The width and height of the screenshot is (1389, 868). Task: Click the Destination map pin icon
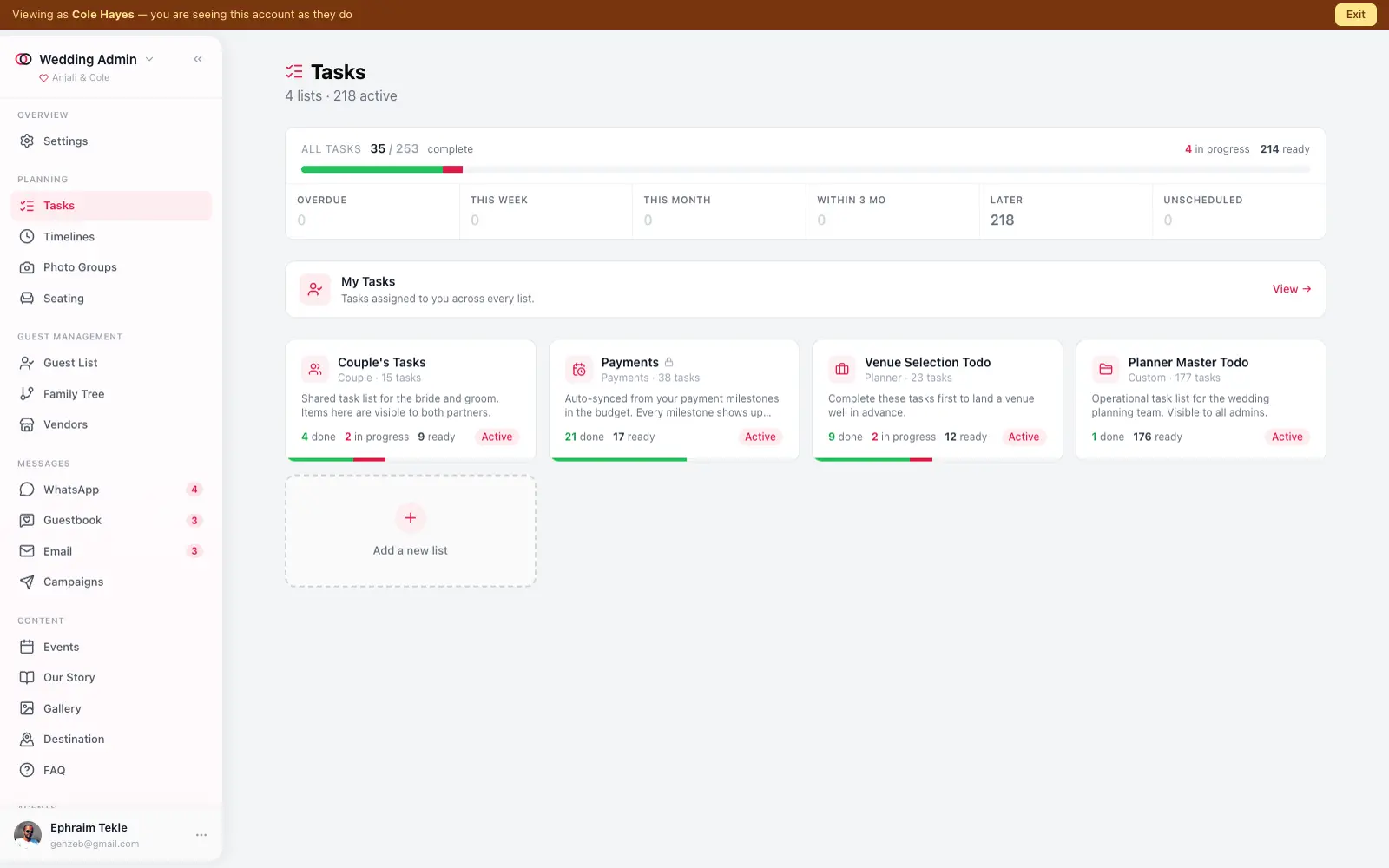(27, 739)
